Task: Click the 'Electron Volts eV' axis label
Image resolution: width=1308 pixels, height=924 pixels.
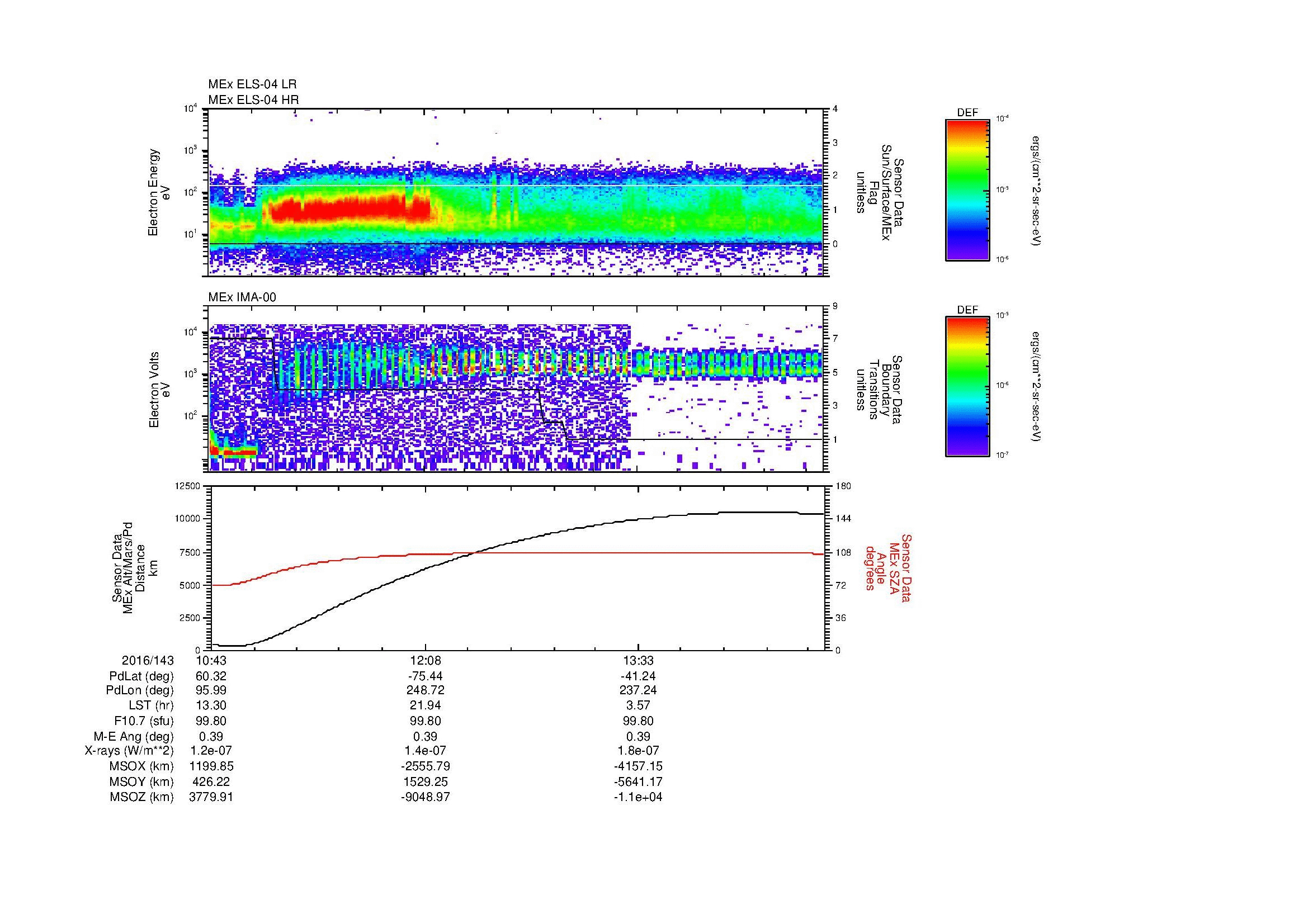Action: tap(159, 390)
